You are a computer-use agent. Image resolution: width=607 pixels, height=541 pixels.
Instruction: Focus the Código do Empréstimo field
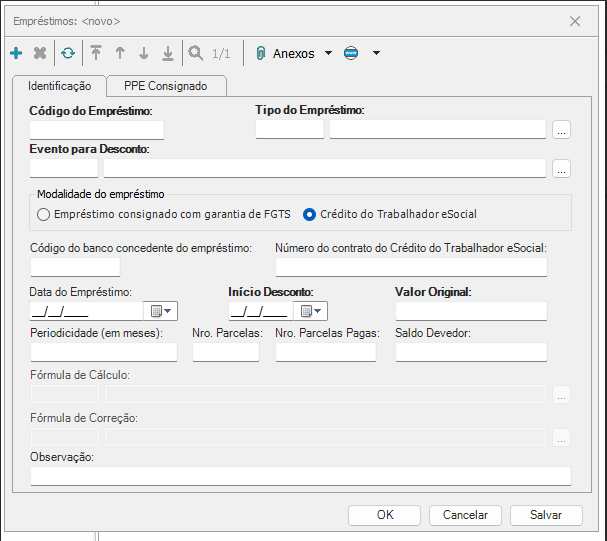[96, 129]
